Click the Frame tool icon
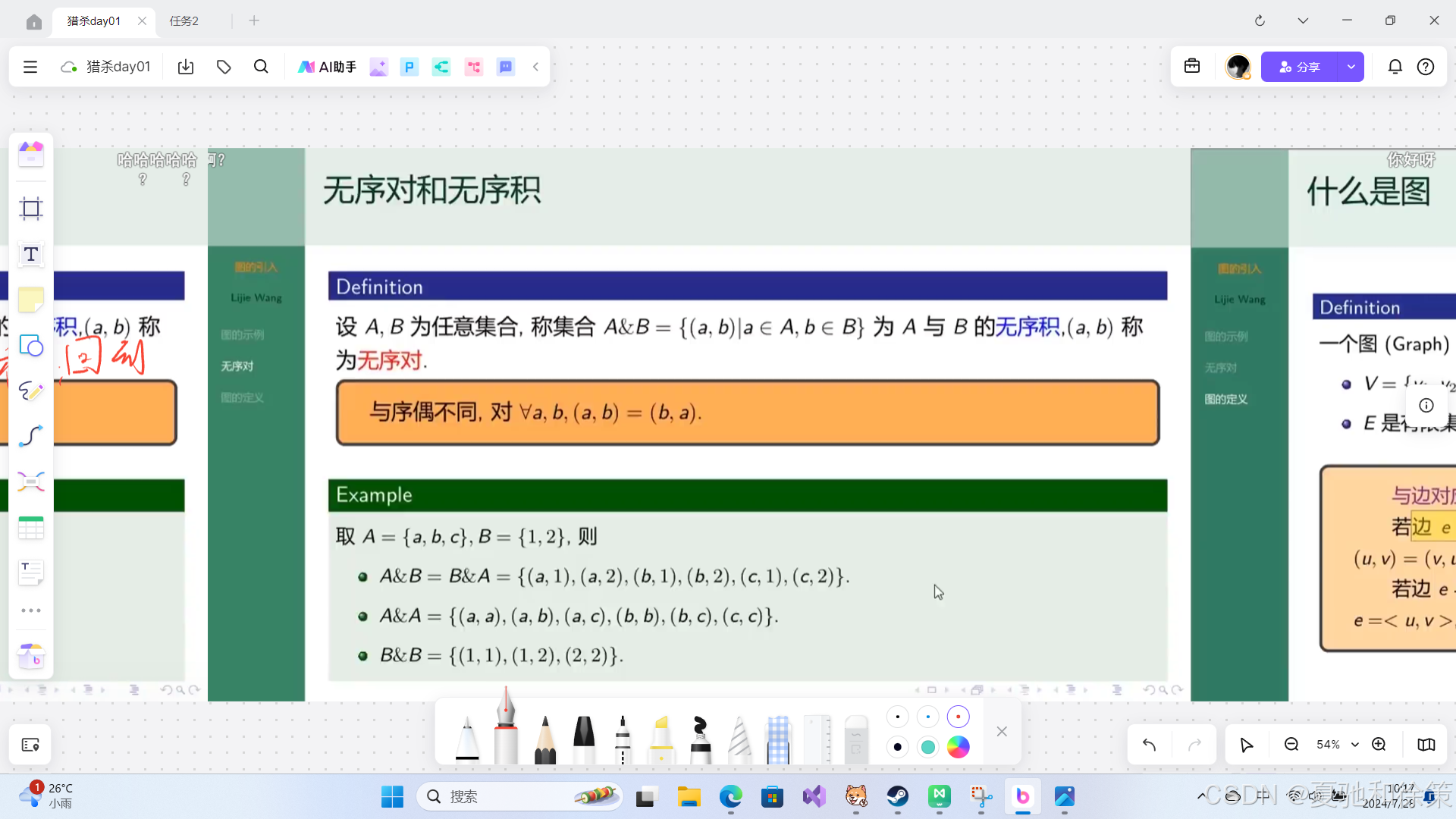 [31, 209]
